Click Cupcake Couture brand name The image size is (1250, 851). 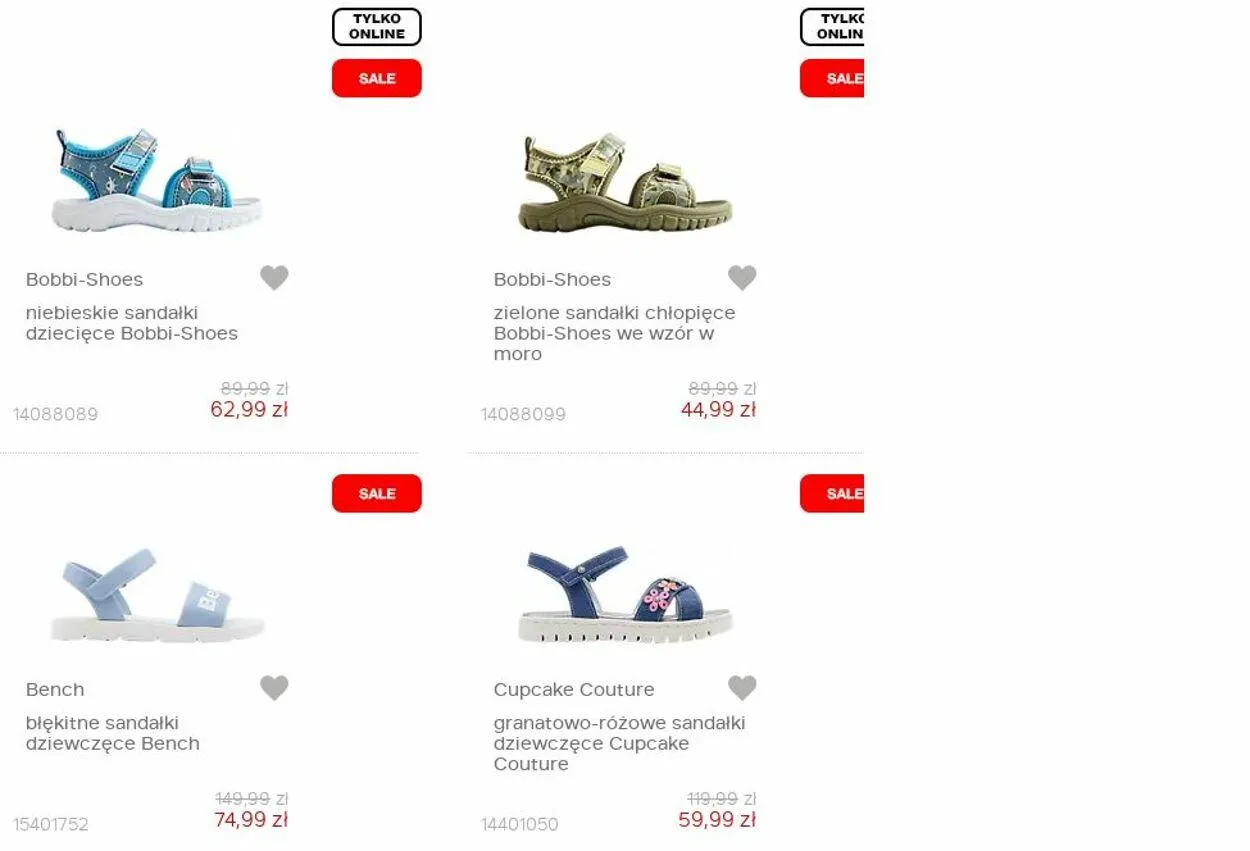[x=574, y=690]
